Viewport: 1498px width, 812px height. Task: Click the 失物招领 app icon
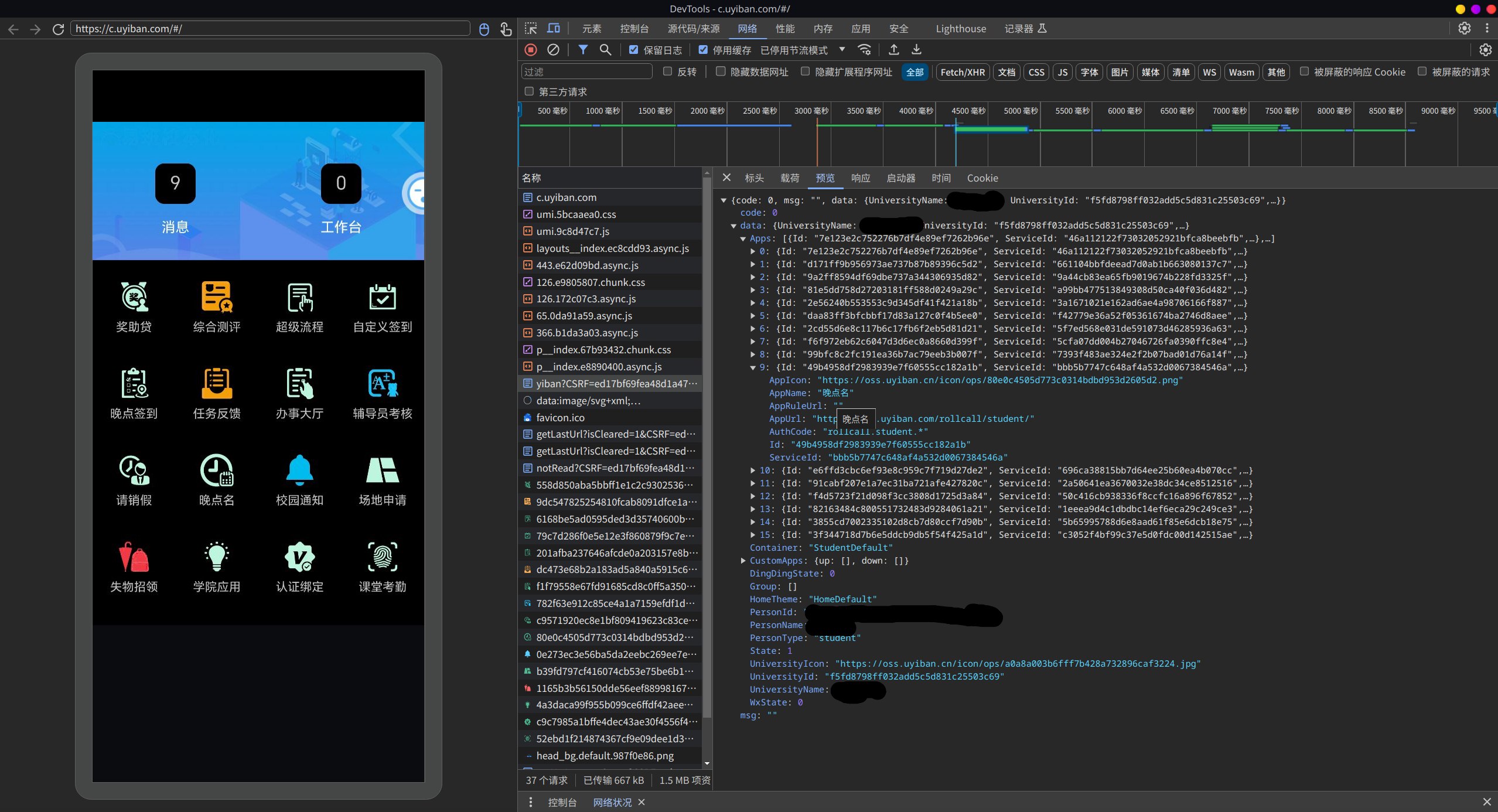134,557
